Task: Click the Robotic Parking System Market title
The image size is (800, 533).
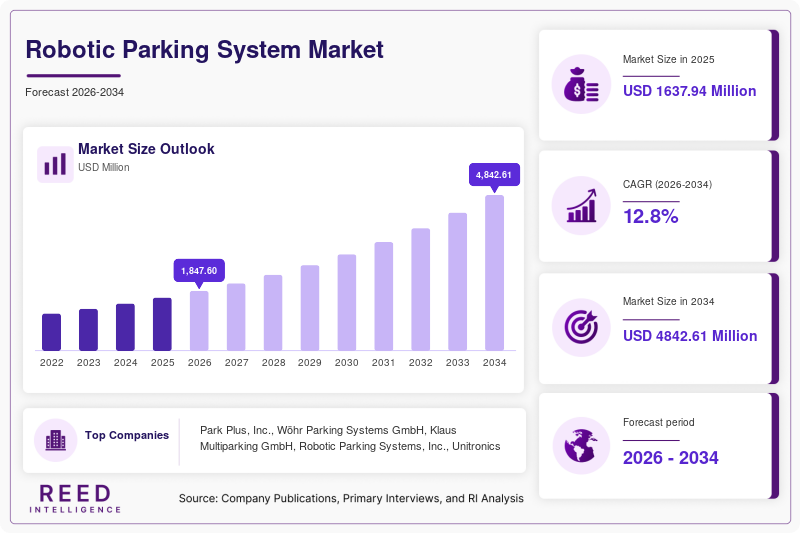Action: point(205,50)
